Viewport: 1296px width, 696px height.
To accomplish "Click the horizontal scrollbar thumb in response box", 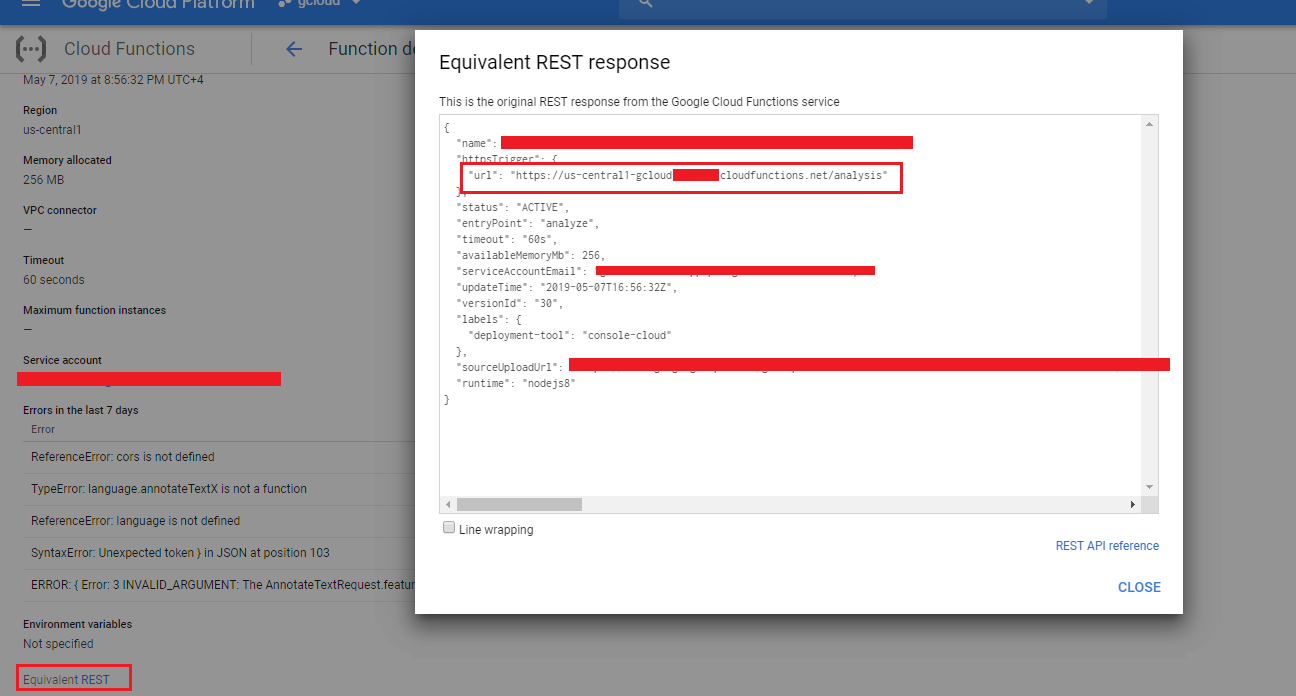I will point(519,505).
